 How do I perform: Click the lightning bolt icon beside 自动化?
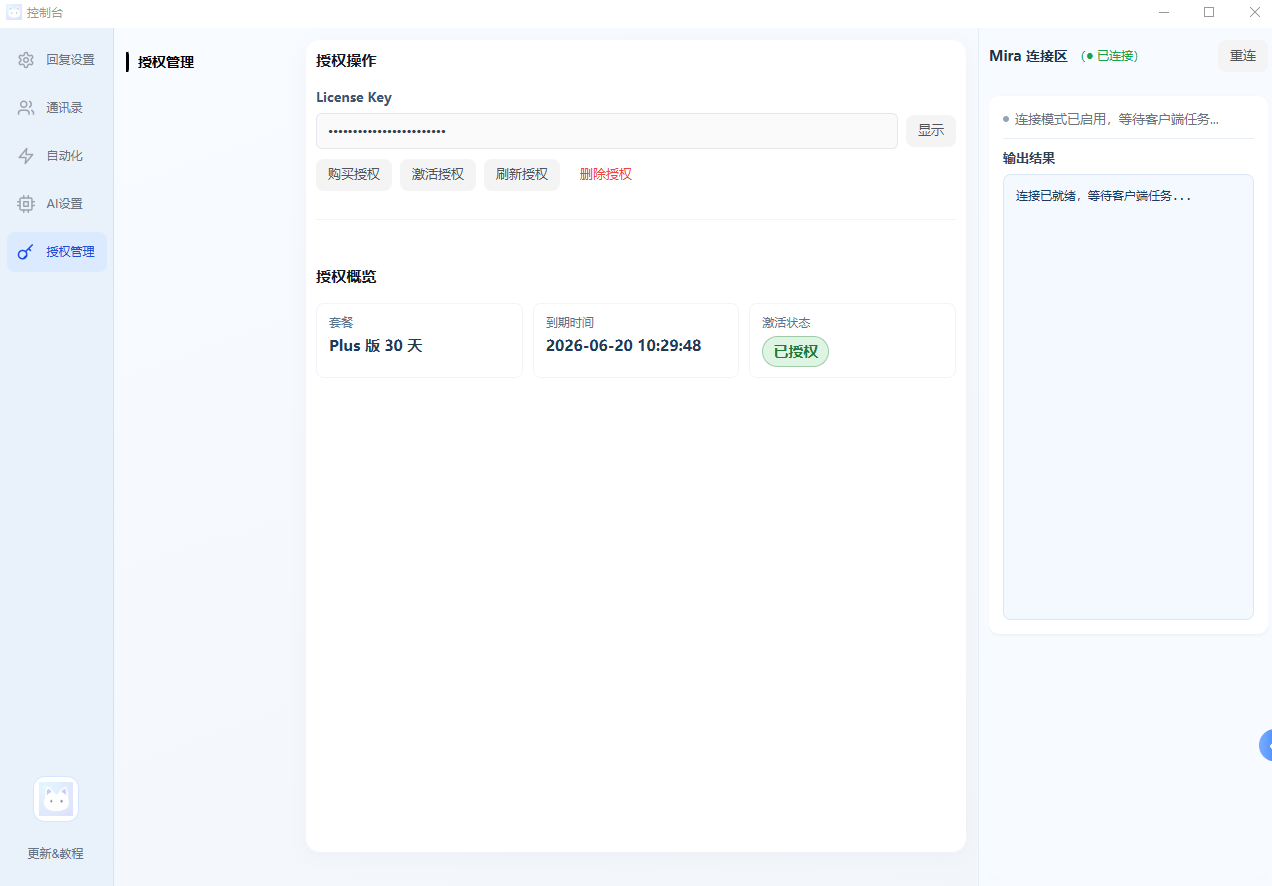click(x=26, y=156)
